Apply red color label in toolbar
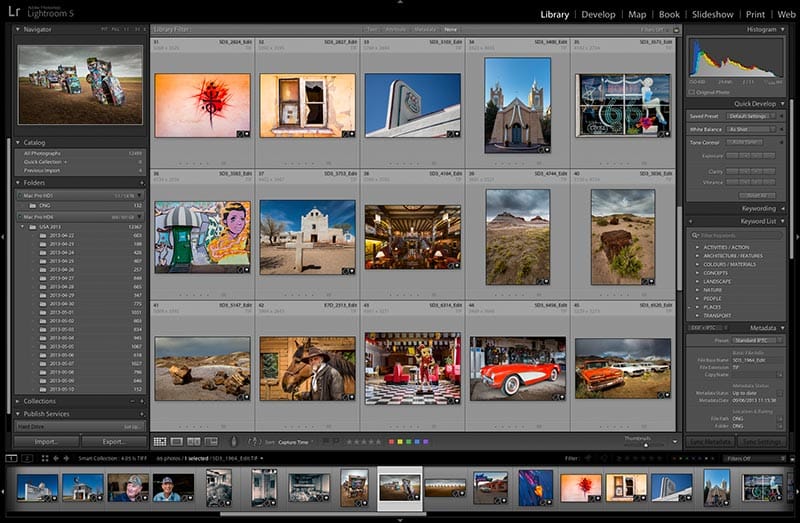 pos(391,442)
